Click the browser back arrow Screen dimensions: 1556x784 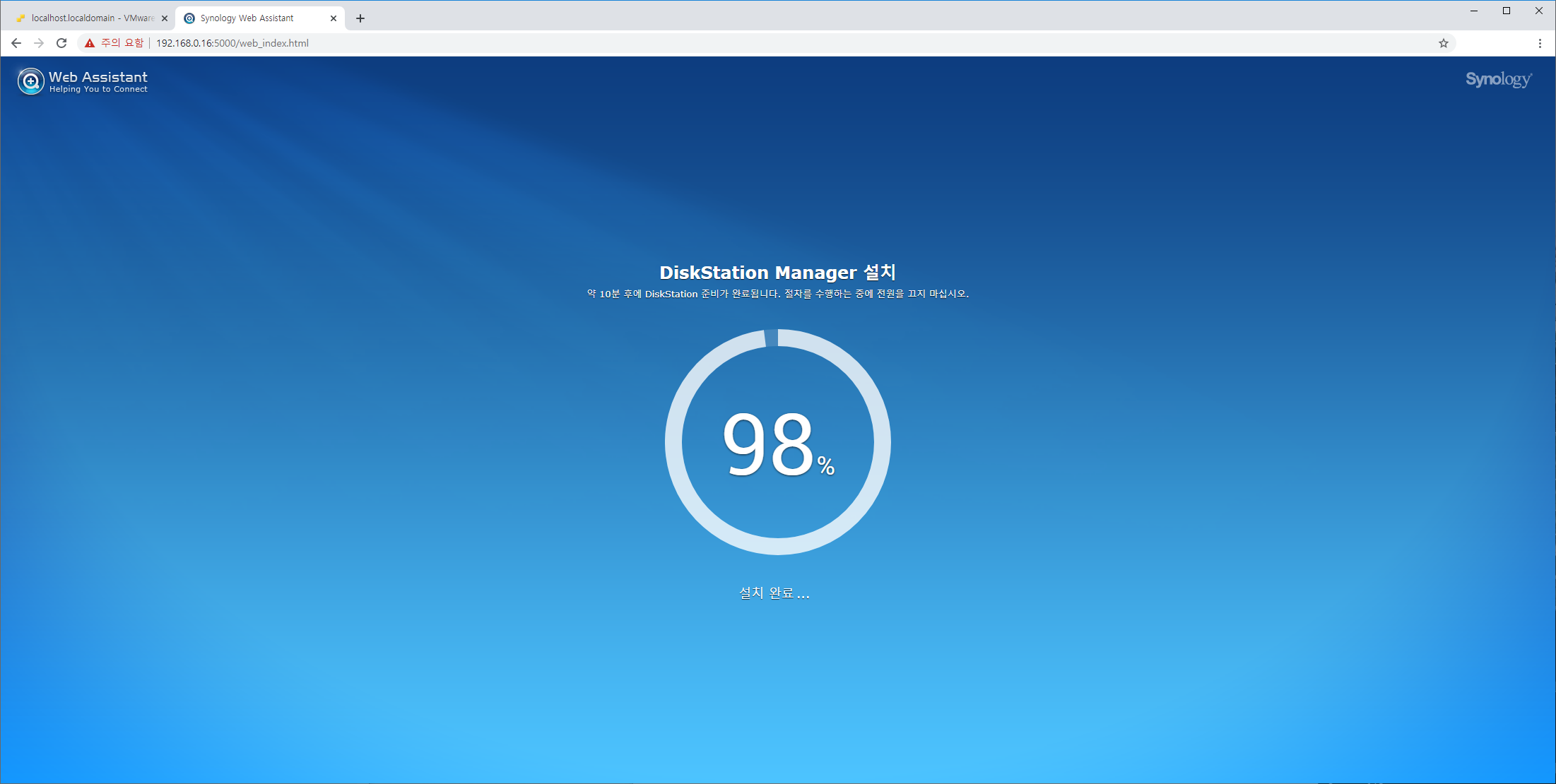coord(16,43)
